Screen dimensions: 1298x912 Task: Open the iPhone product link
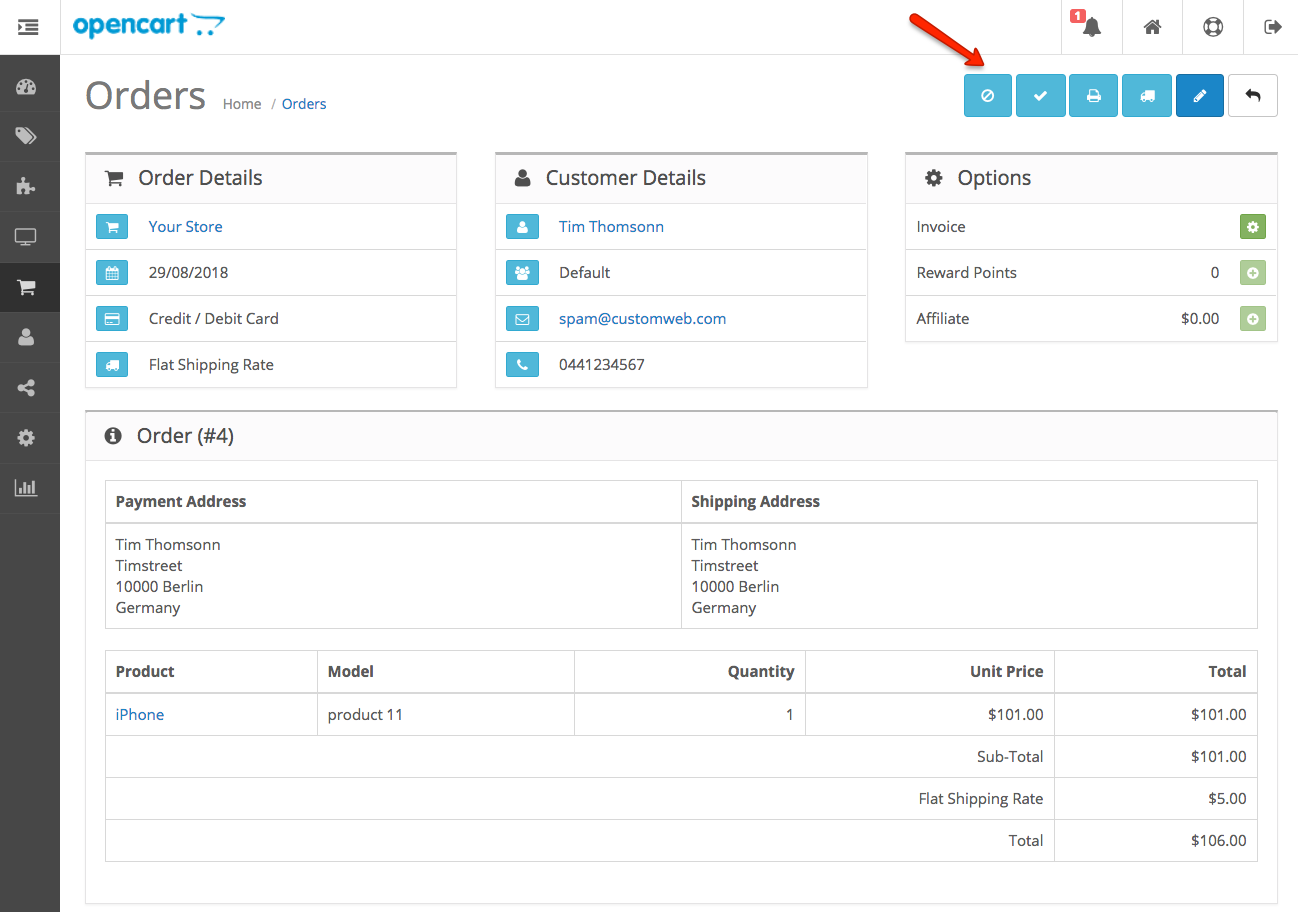140,715
